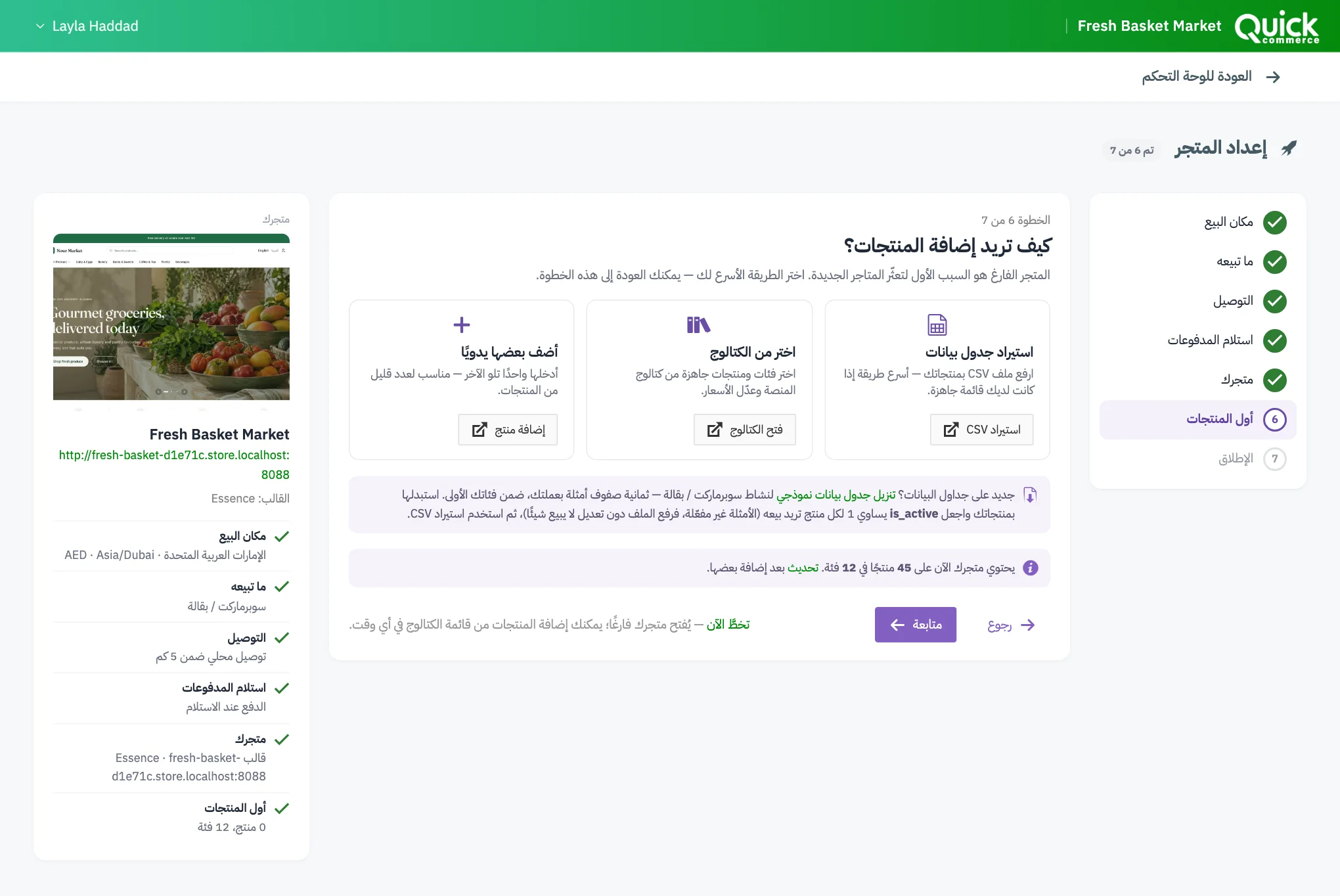Screen dimensions: 1340x896
Task: Select the ما تبيعه step in sidebar
Action: [x=1197, y=262]
